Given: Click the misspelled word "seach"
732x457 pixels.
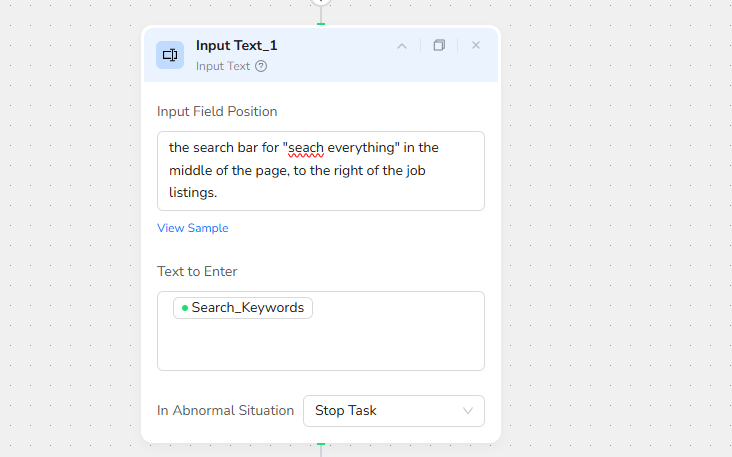Looking at the screenshot, I should pos(306,147).
